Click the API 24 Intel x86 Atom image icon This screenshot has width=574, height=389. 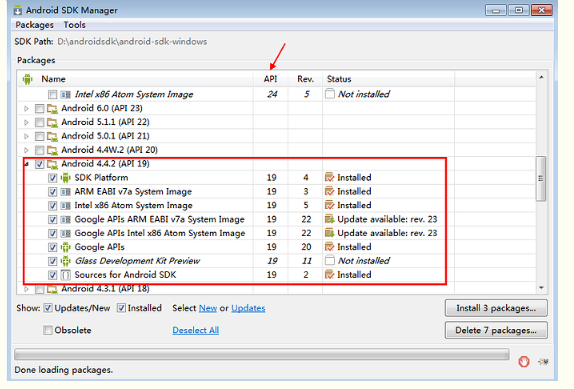point(66,95)
